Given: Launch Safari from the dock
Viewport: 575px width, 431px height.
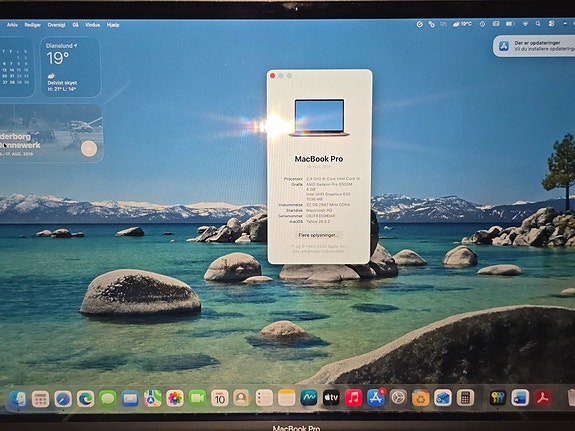Looking at the screenshot, I should click(63, 399).
